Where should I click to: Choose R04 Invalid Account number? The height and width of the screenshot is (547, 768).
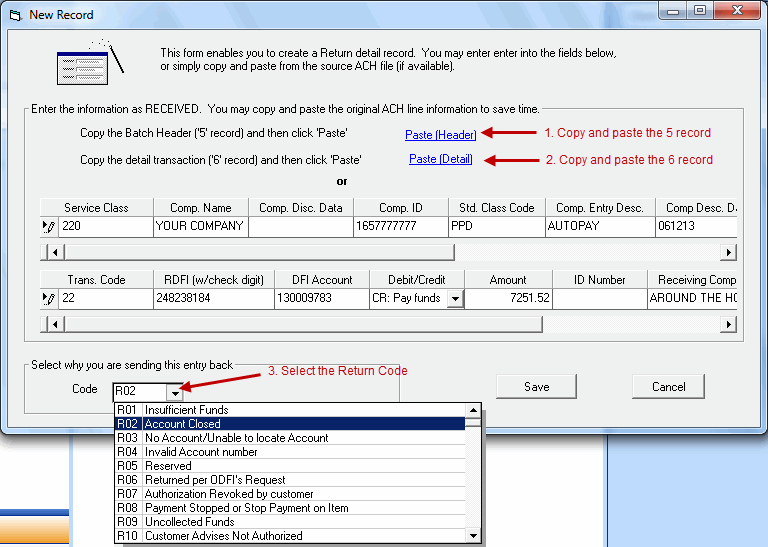[x=290, y=452]
